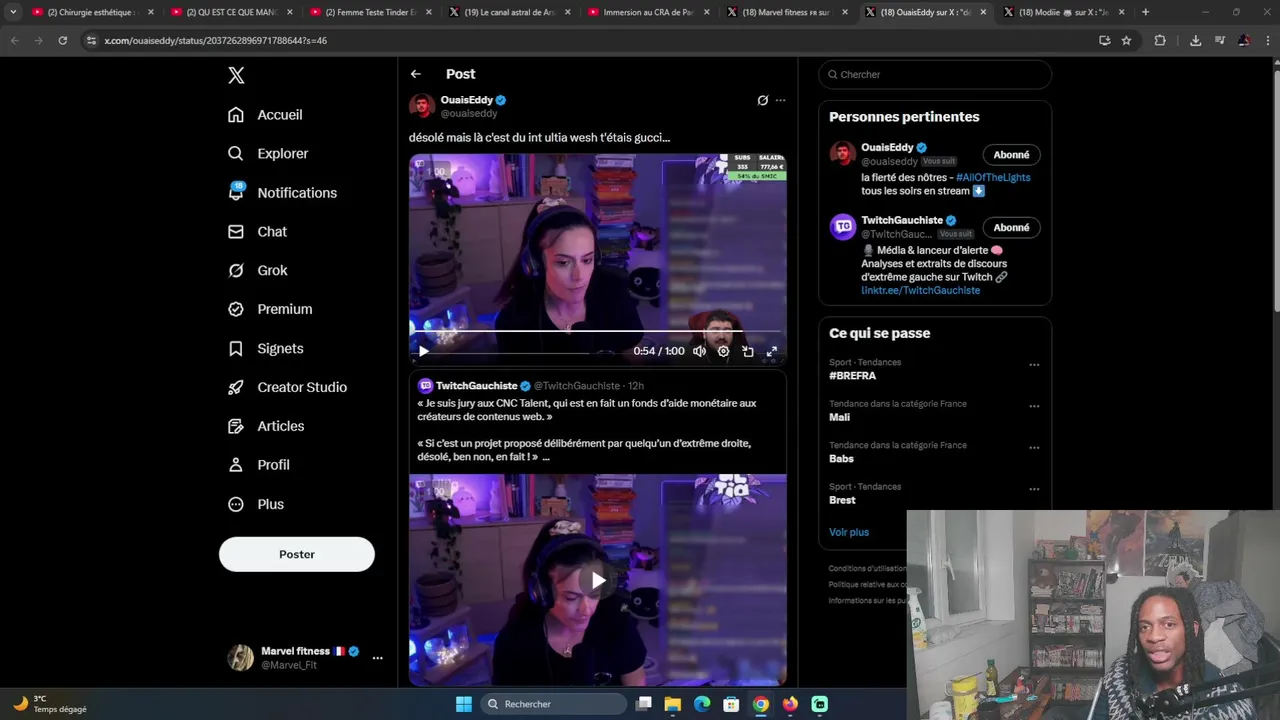Click Voir plus under trends
The height and width of the screenshot is (720, 1280).
pos(849,532)
